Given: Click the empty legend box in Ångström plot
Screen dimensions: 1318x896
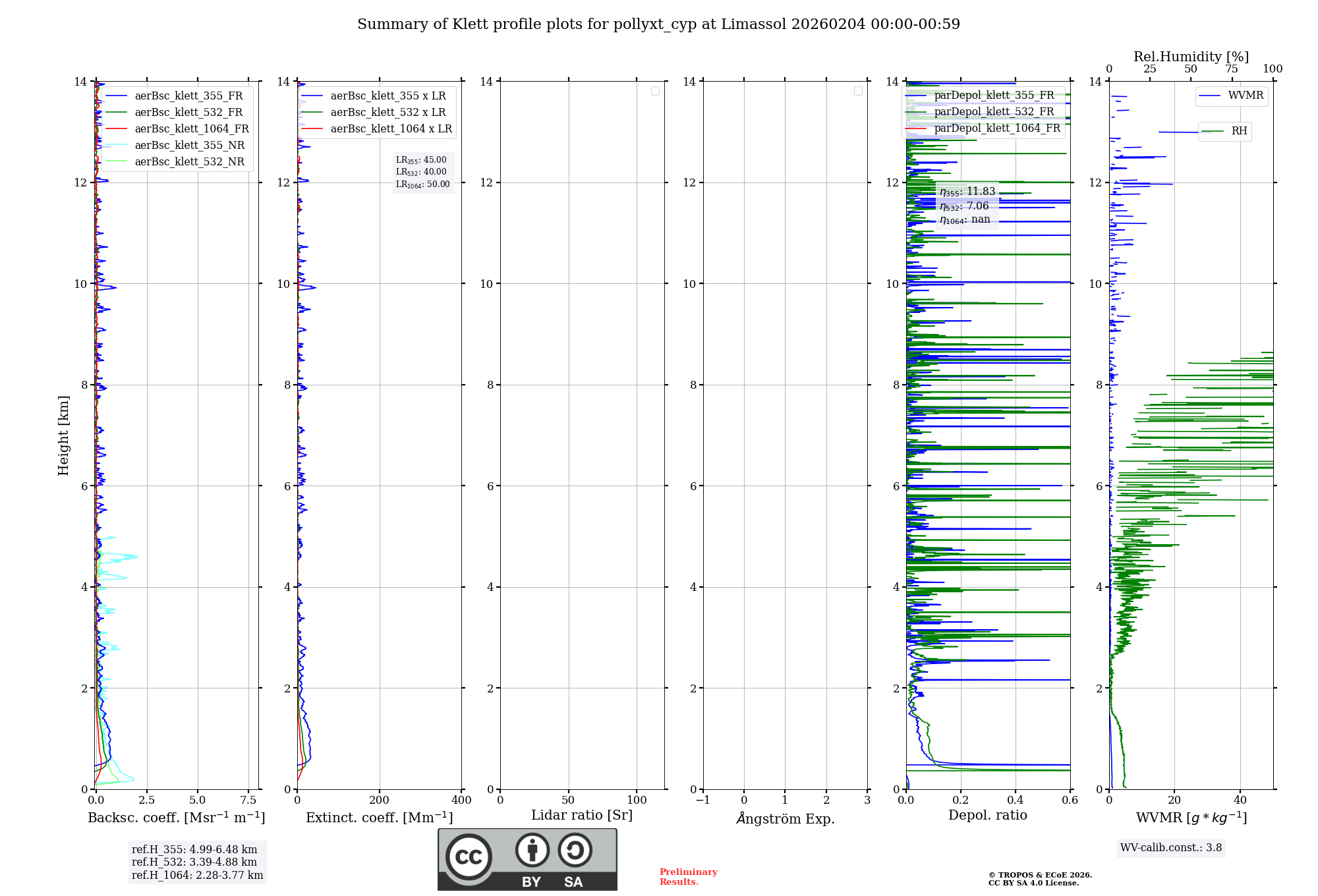Looking at the screenshot, I should point(858,91).
